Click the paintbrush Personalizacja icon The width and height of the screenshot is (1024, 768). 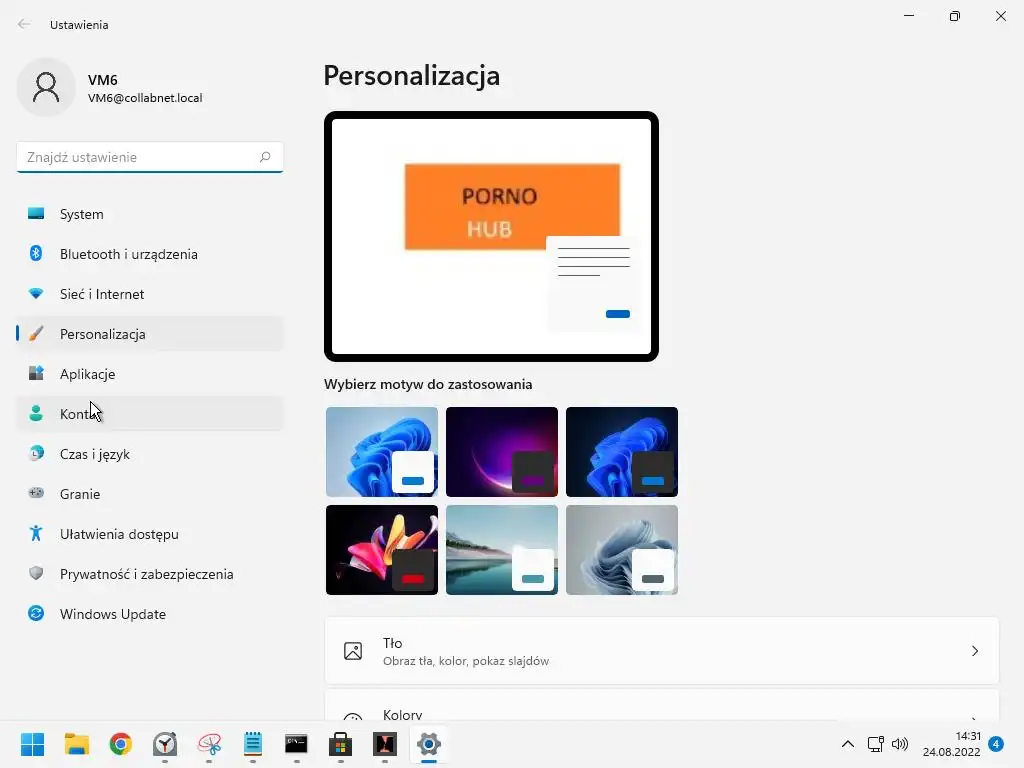coord(36,334)
